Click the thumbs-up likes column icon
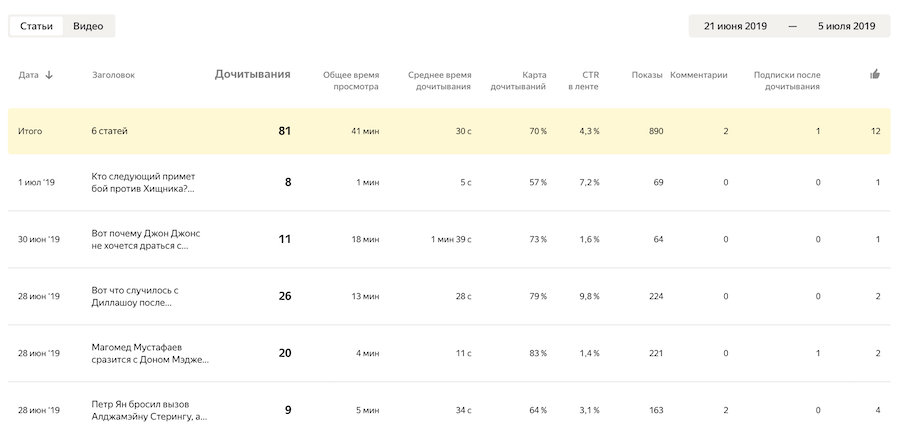Image resolution: width=900 pixels, height=437 pixels. [x=875, y=74]
